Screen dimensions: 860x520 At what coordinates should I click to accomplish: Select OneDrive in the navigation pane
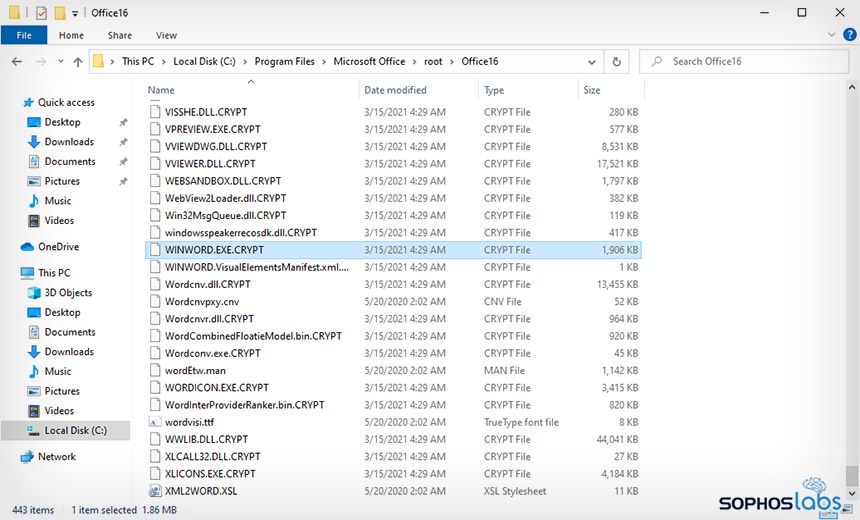(58, 246)
